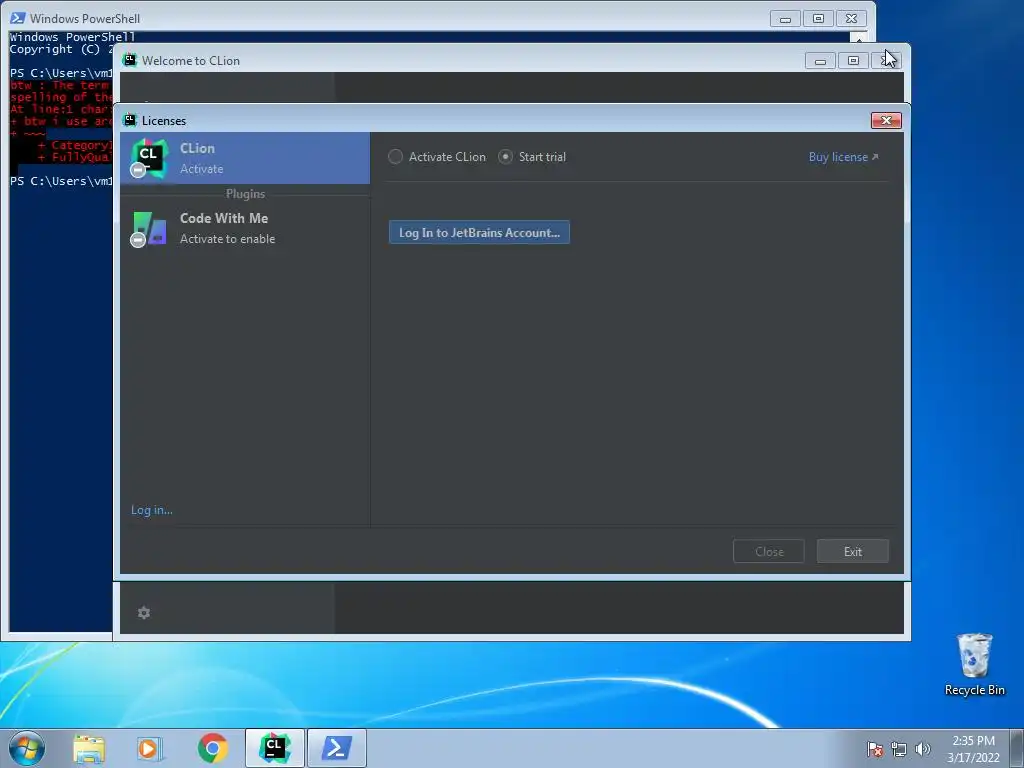Screen dimensions: 1024x768
Task: Open settings gear in Welcome to CLion window
Action: 144,613
